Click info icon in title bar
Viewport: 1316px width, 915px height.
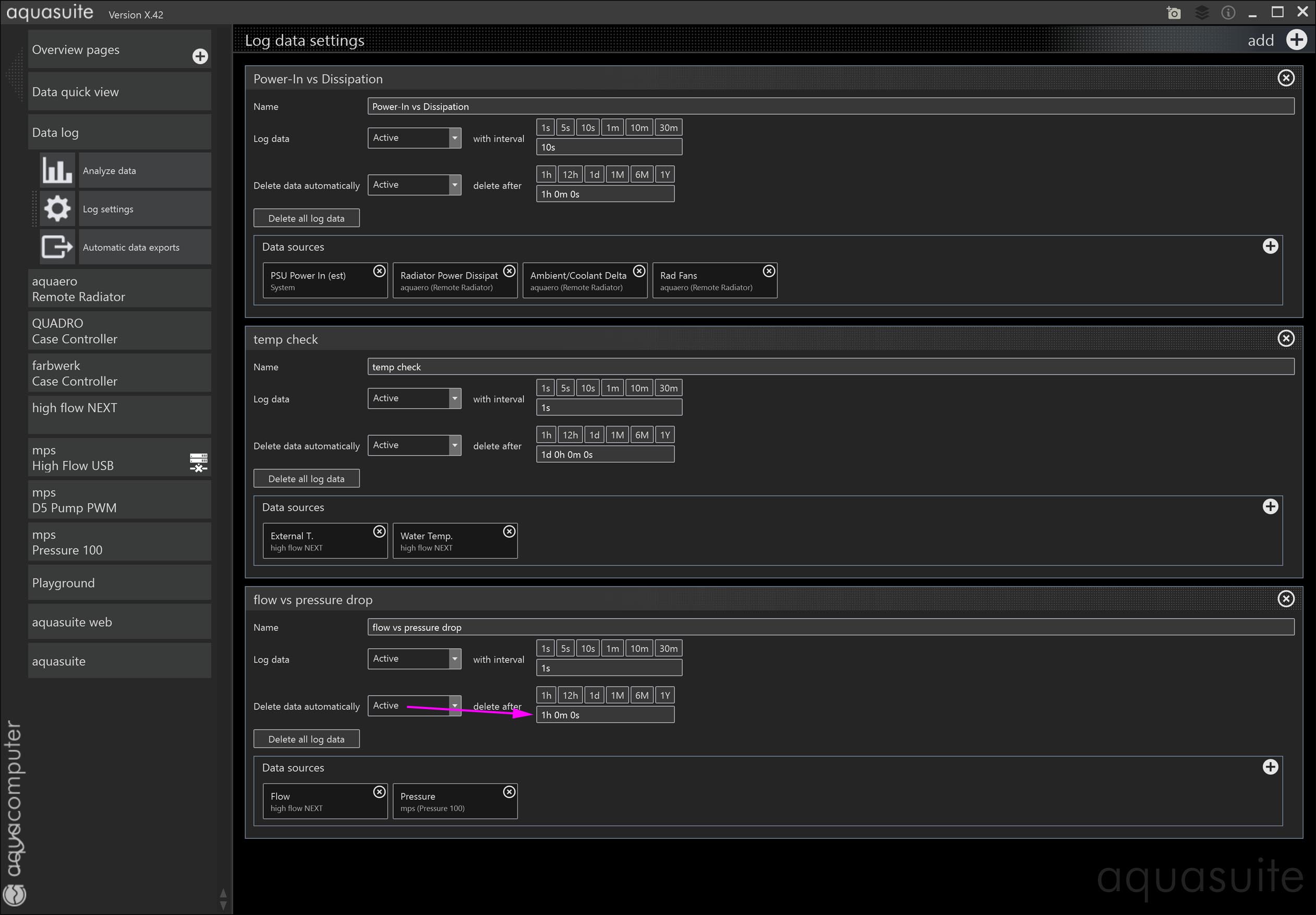(x=1228, y=13)
